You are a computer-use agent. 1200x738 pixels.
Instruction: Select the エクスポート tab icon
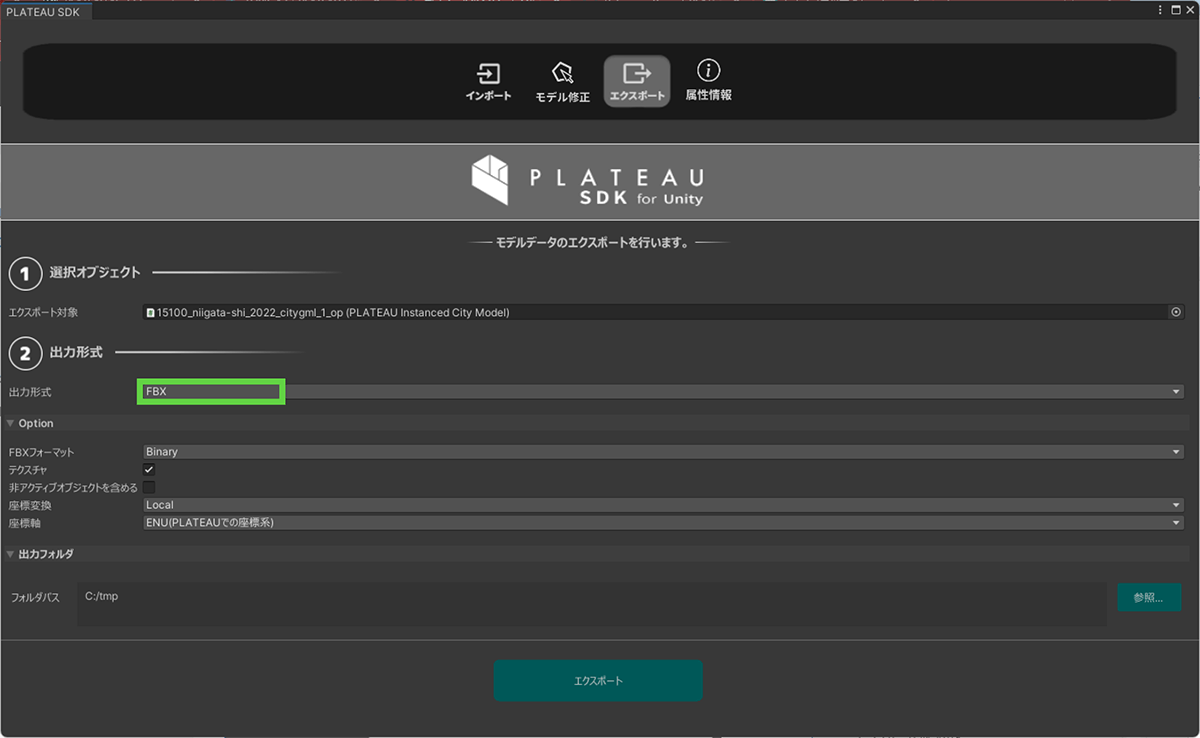point(637,82)
